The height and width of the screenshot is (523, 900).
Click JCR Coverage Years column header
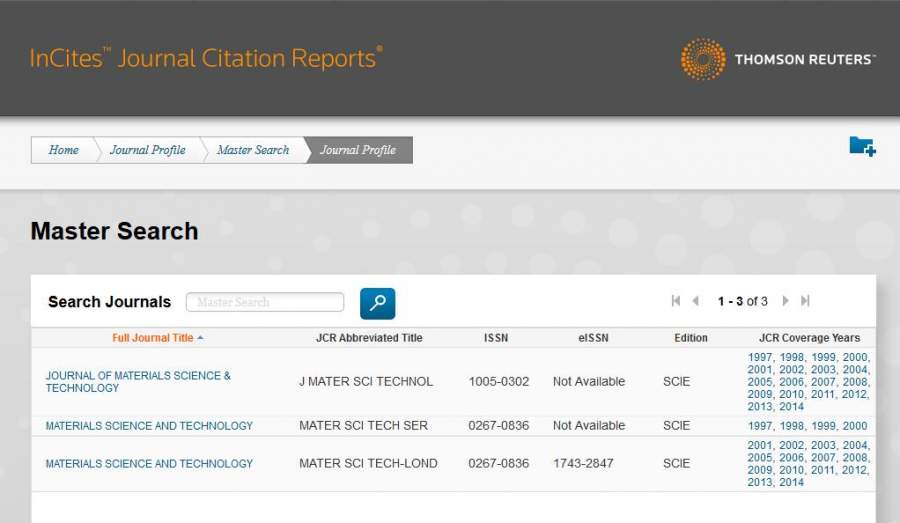pyautogui.click(x=809, y=338)
